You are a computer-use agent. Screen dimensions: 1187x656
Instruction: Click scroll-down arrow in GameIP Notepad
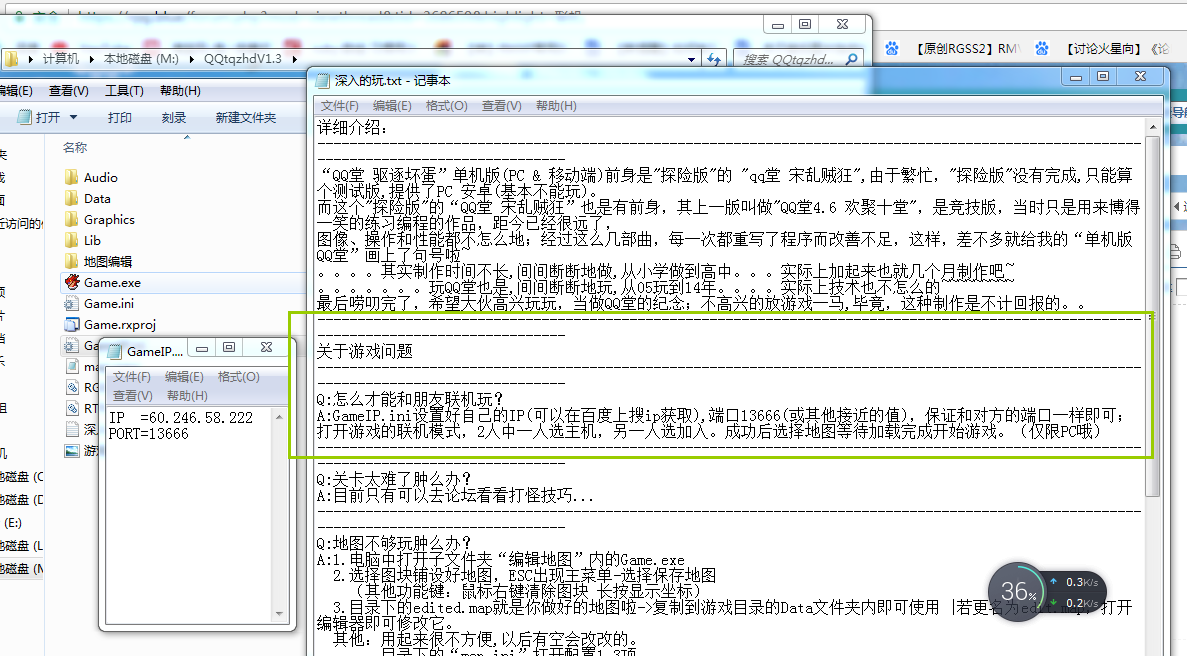[x=279, y=614]
